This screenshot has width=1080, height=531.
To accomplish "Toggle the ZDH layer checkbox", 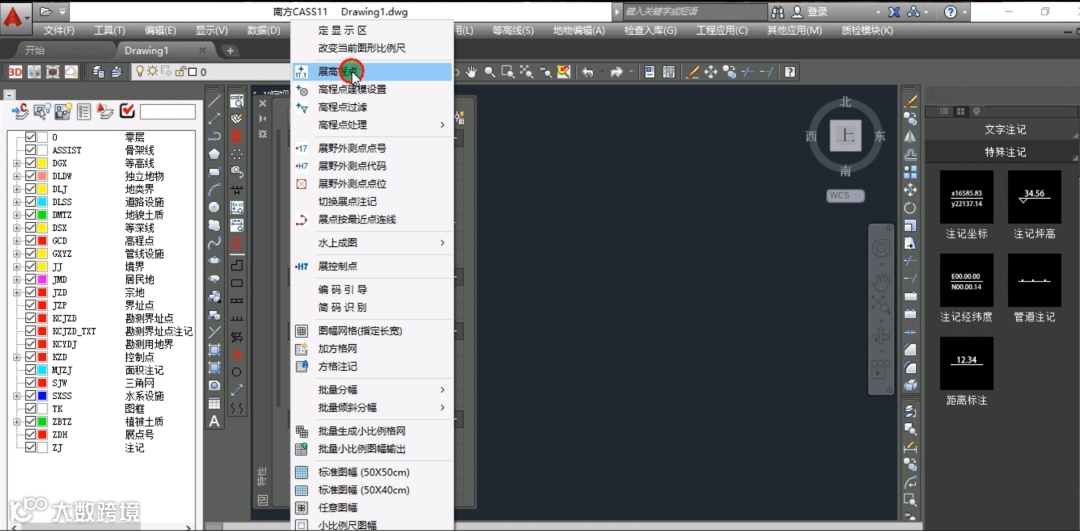I will pyautogui.click(x=30, y=434).
